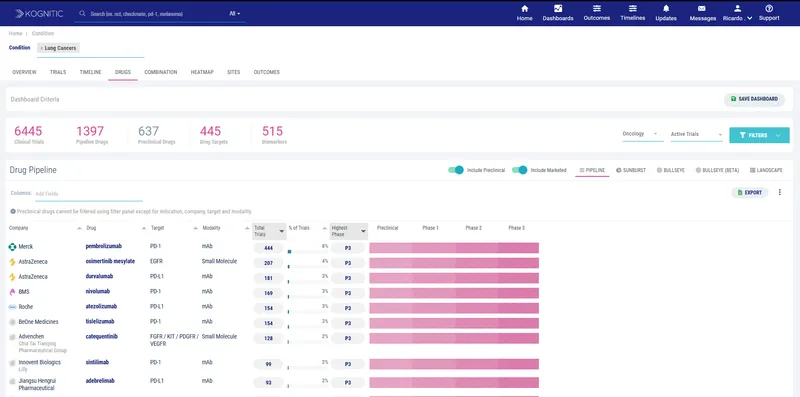This screenshot has height=397, width=800.
Task: Open the Oncology dropdown
Action: pos(642,134)
